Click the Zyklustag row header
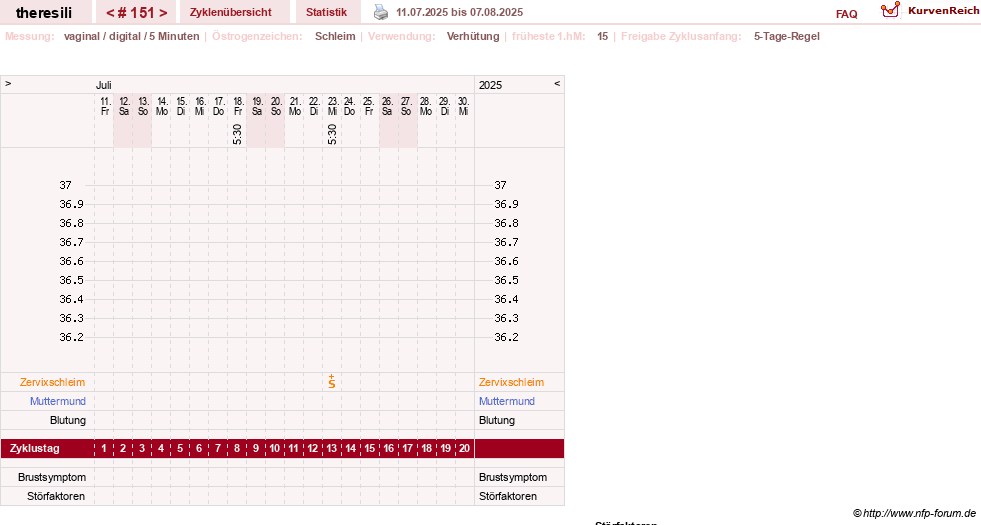The image size is (981, 525). click(x=35, y=449)
